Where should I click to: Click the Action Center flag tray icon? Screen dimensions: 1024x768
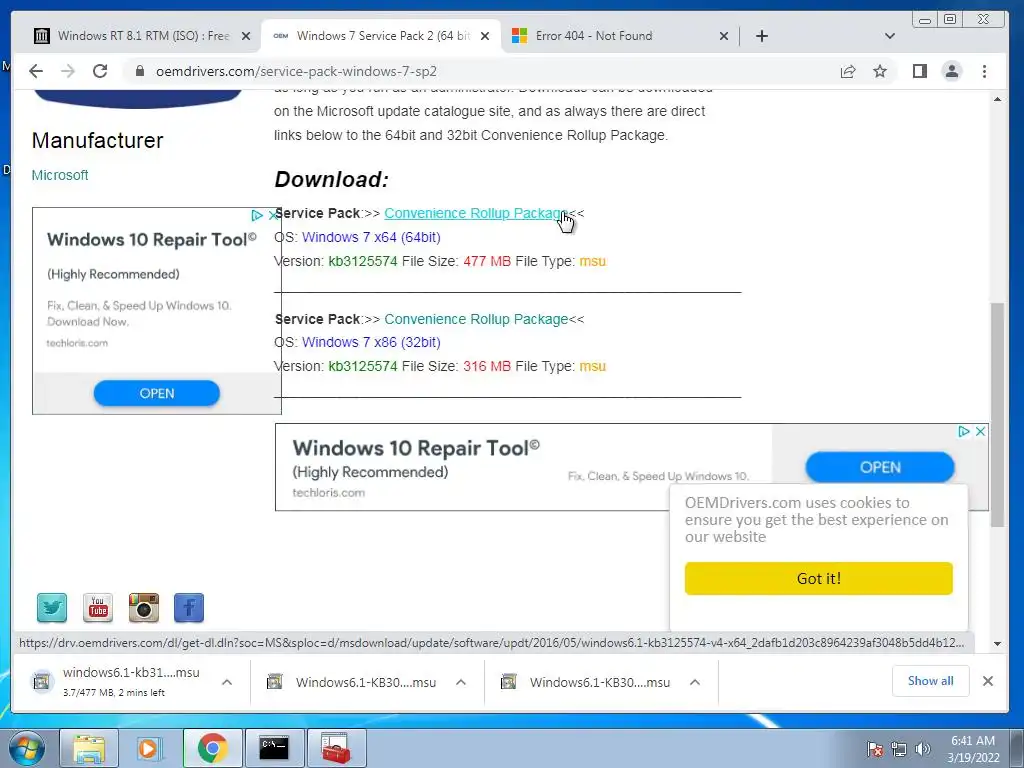(x=875, y=749)
